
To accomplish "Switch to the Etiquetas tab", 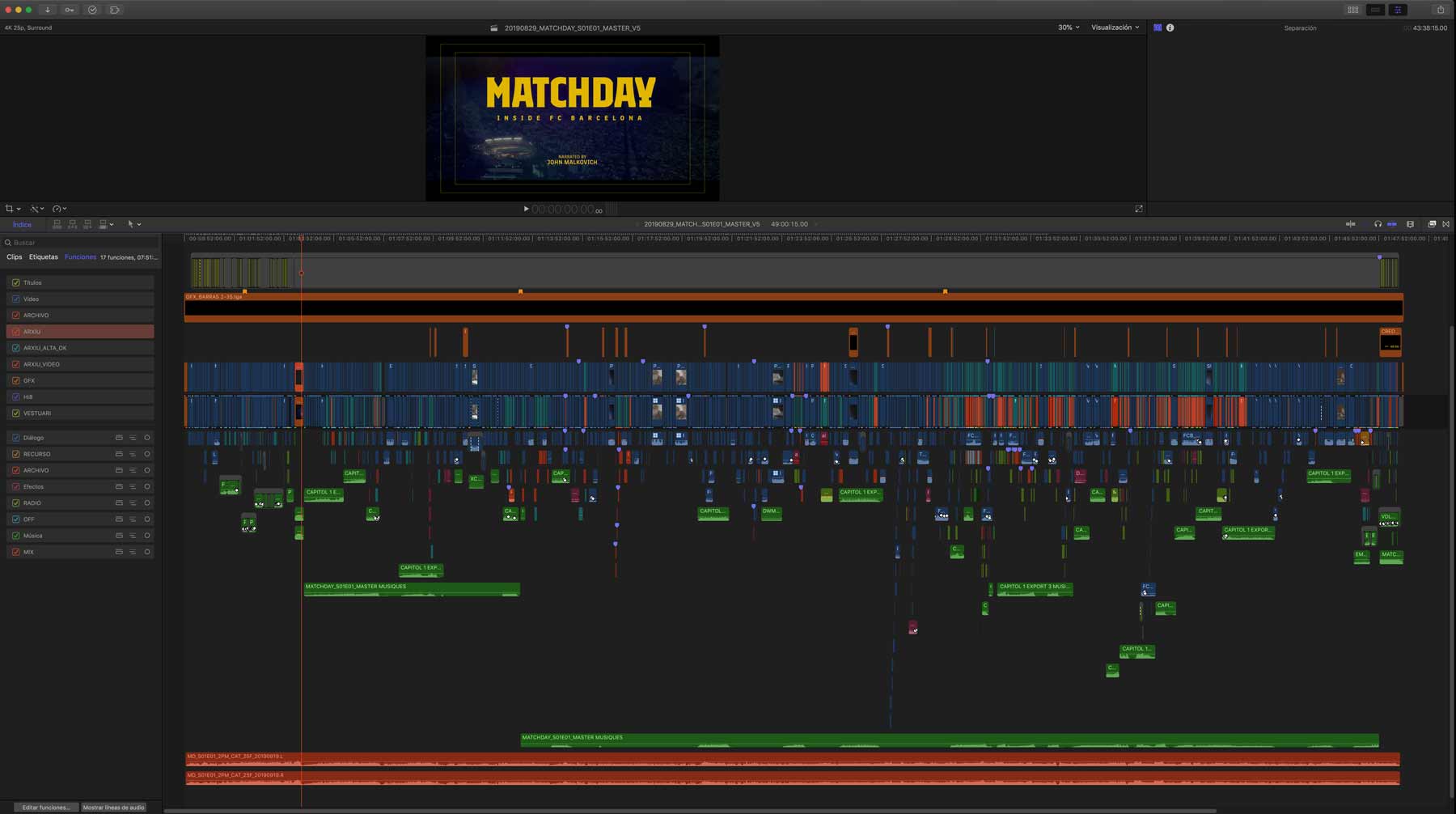I will [44, 257].
